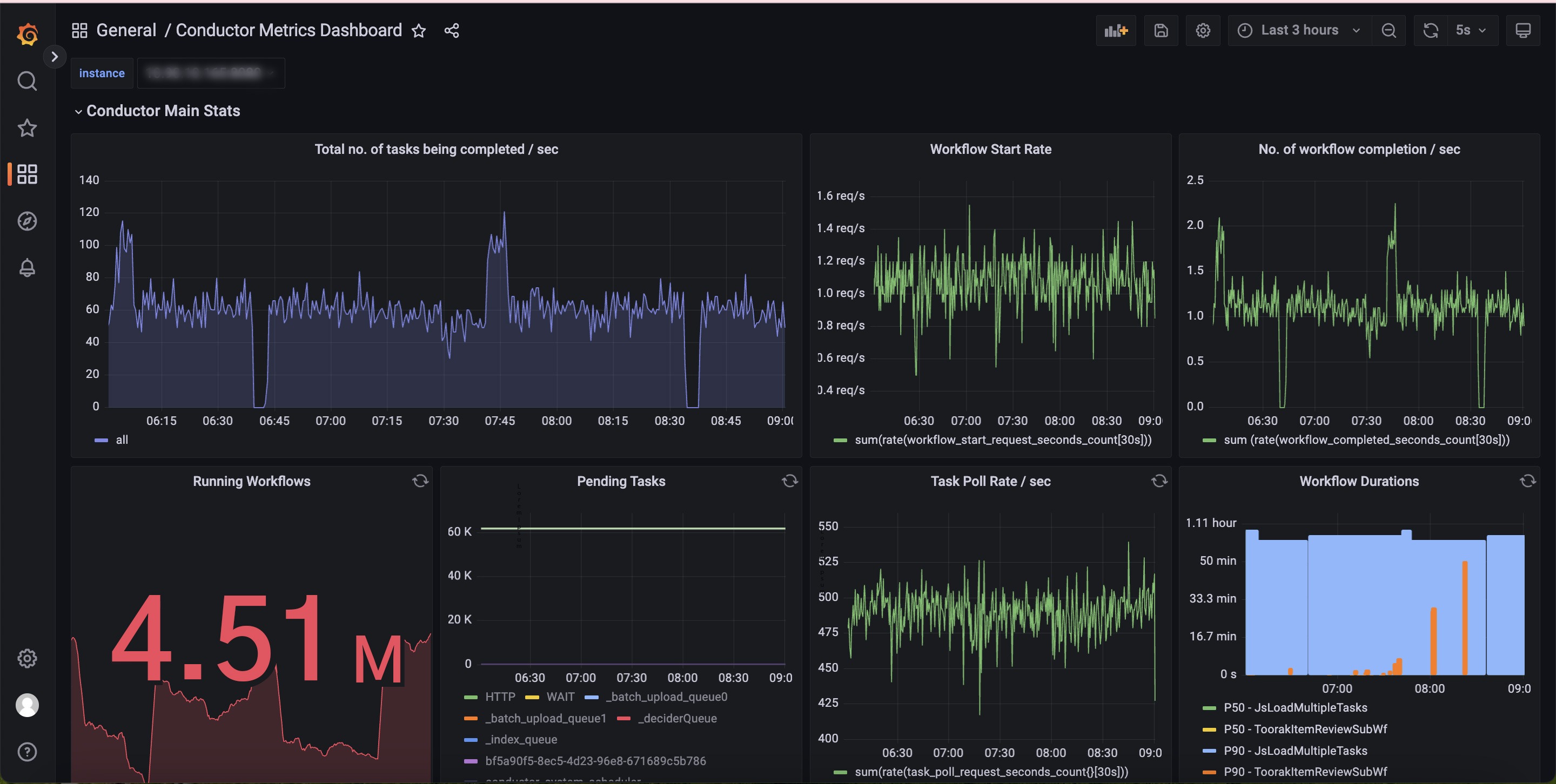Open dashboard settings with the gear icon
The image size is (1556, 784).
tap(1203, 30)
